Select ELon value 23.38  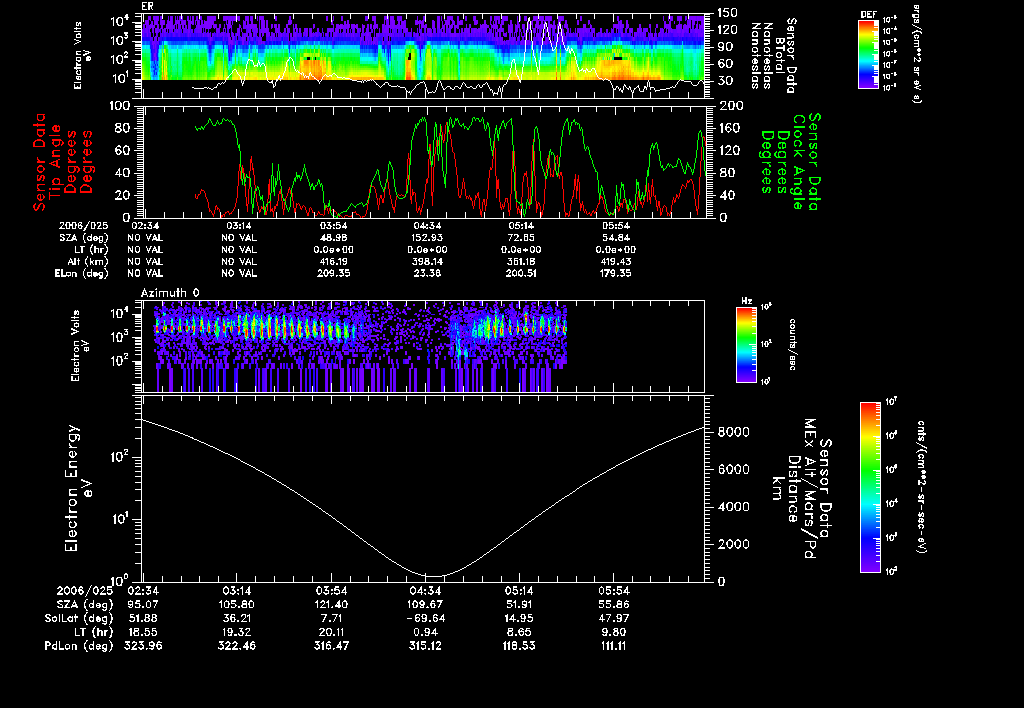point(427,273)
